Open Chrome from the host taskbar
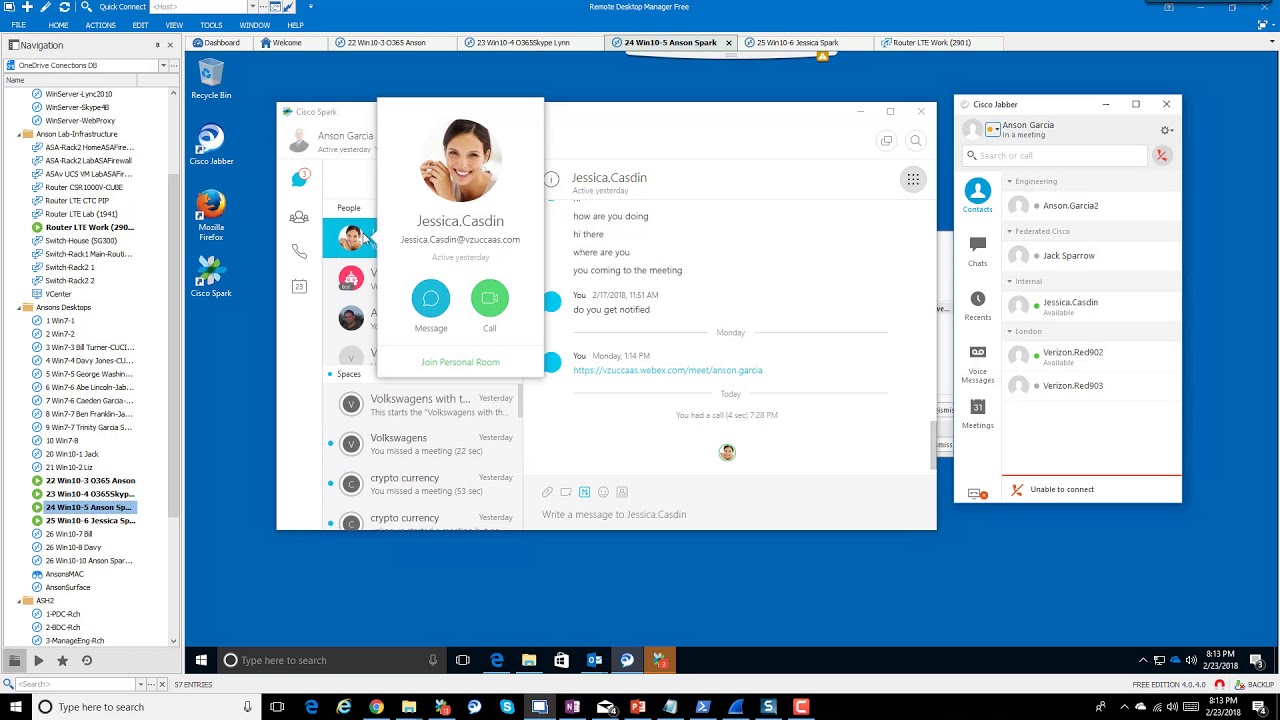Image resolution: width=1280 pixels, height=720 pixels. [x=376, y=707]
